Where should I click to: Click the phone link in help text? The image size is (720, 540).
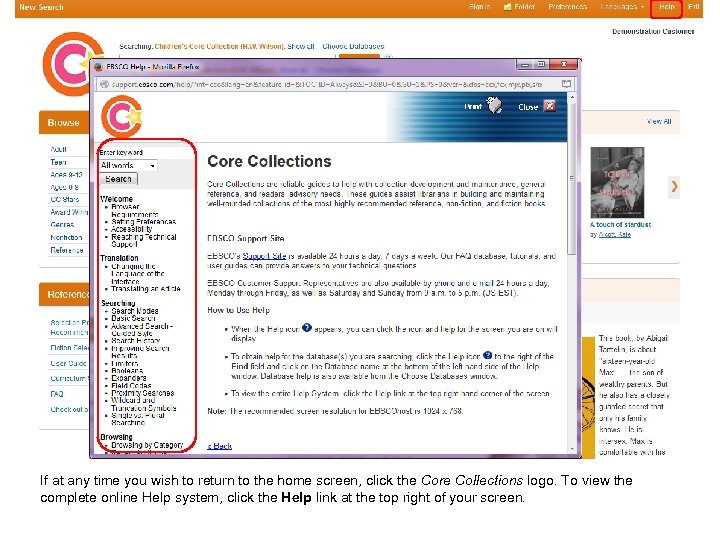click(x=444, y=283)
